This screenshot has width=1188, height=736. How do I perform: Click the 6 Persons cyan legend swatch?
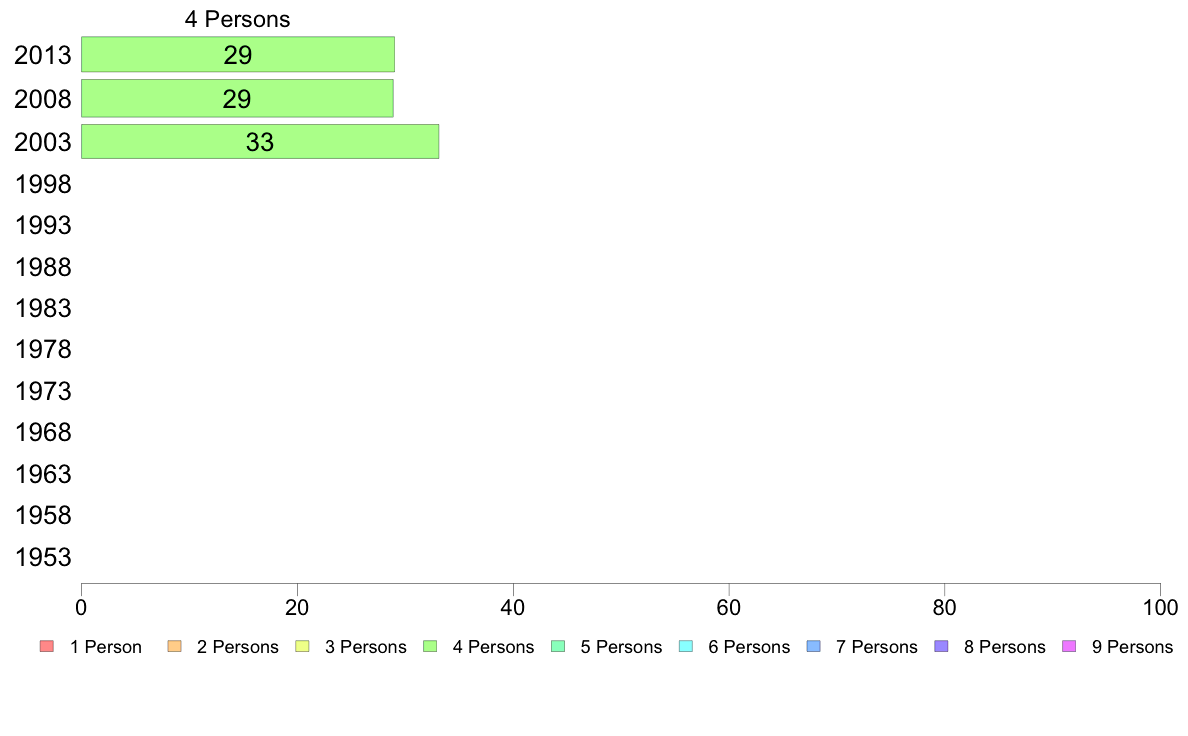pos(686,647)
